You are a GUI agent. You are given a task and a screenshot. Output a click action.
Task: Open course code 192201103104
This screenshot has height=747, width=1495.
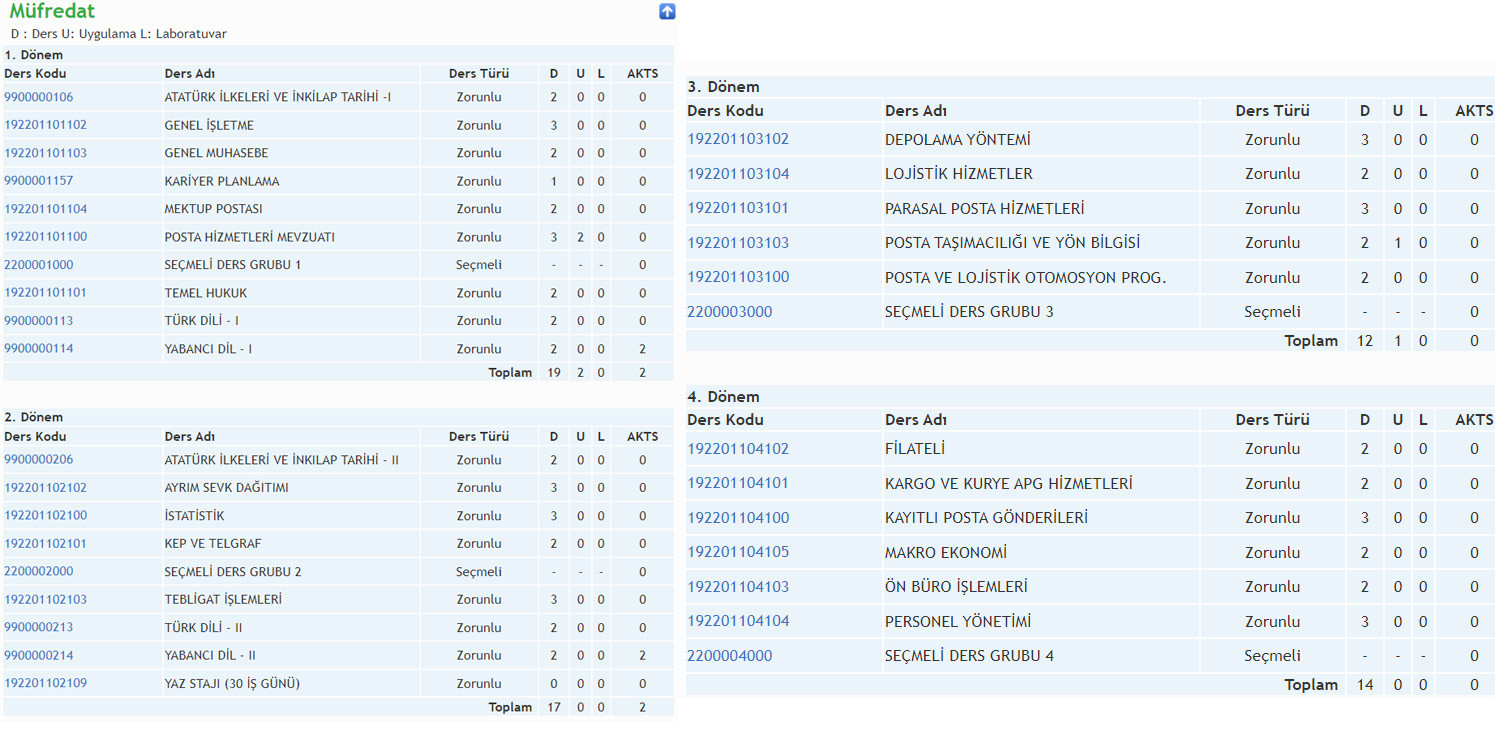(738, 174)
